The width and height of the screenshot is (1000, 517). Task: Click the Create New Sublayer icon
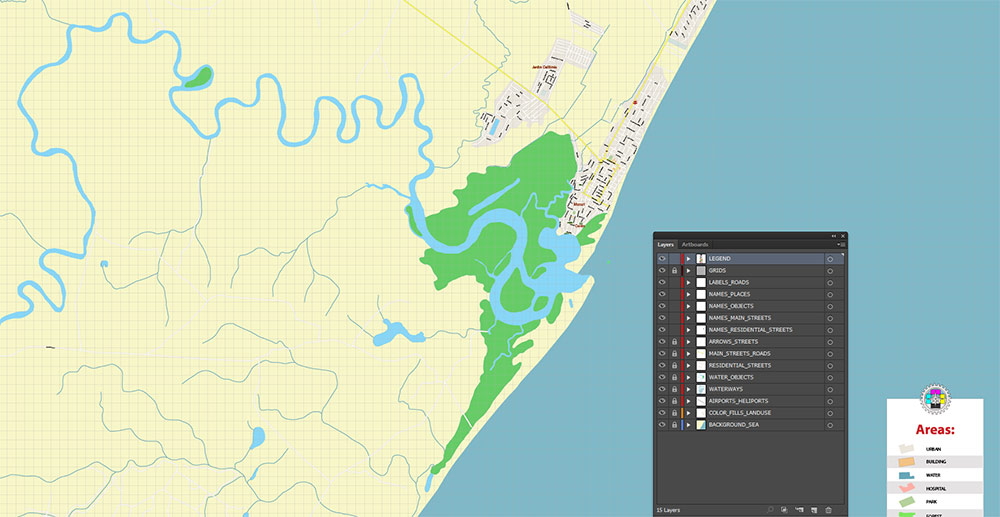pos(799,510)
